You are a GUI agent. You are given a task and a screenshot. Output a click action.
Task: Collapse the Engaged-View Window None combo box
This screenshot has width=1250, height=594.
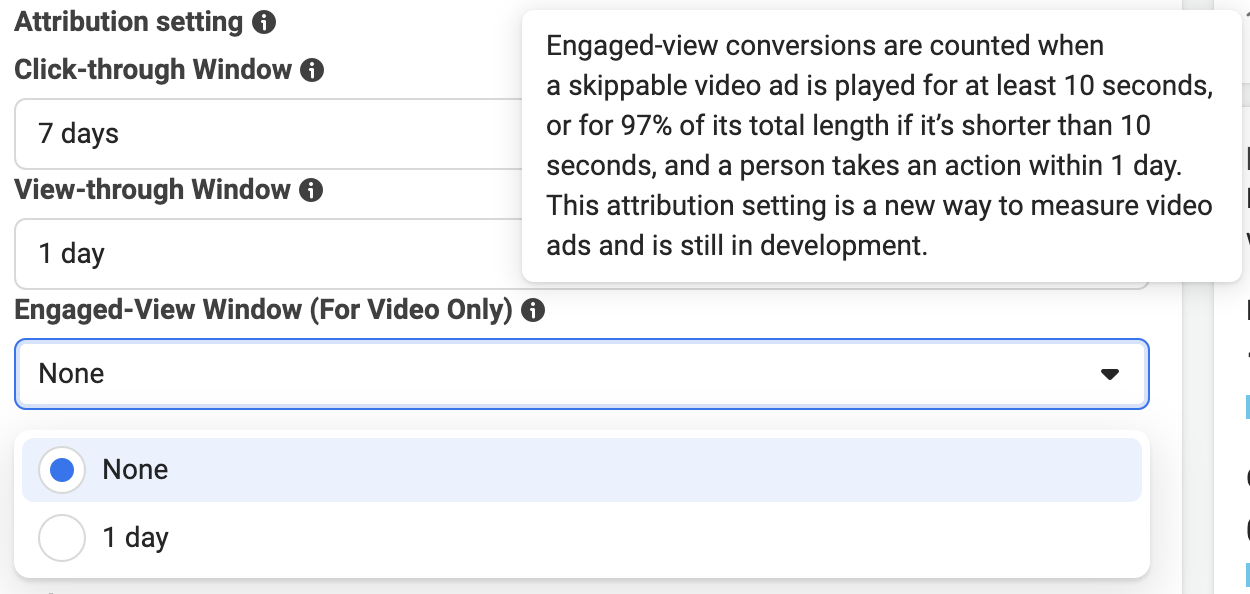[x=582, y=374]
